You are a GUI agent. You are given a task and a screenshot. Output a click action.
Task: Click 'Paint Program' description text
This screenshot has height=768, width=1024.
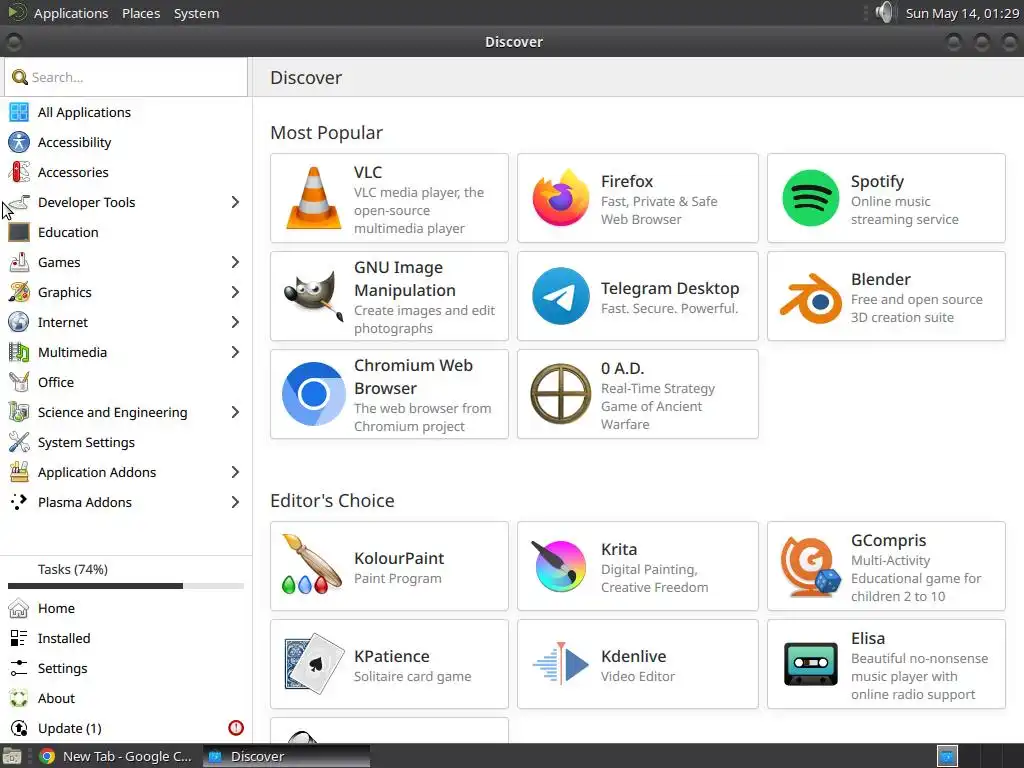(x=398, y=579)
